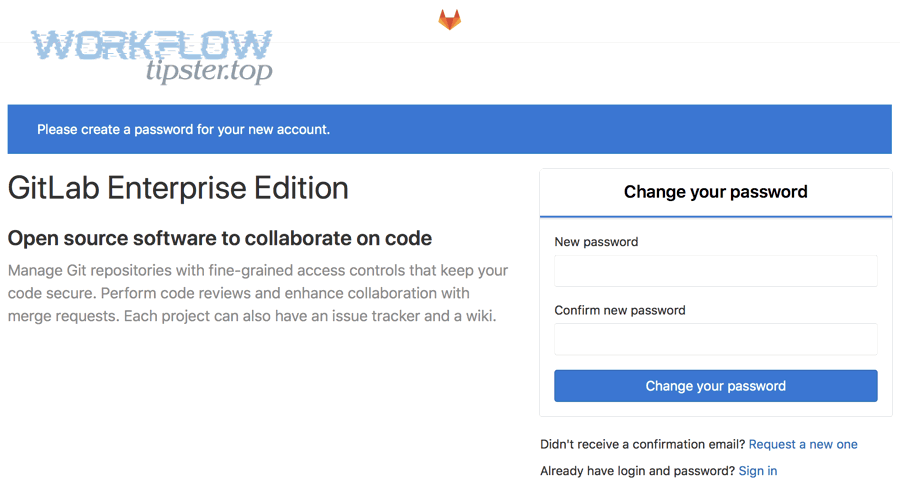The image size is (900, 488).
Task: Click the GitLab fox logo
Action: (450, 19)
